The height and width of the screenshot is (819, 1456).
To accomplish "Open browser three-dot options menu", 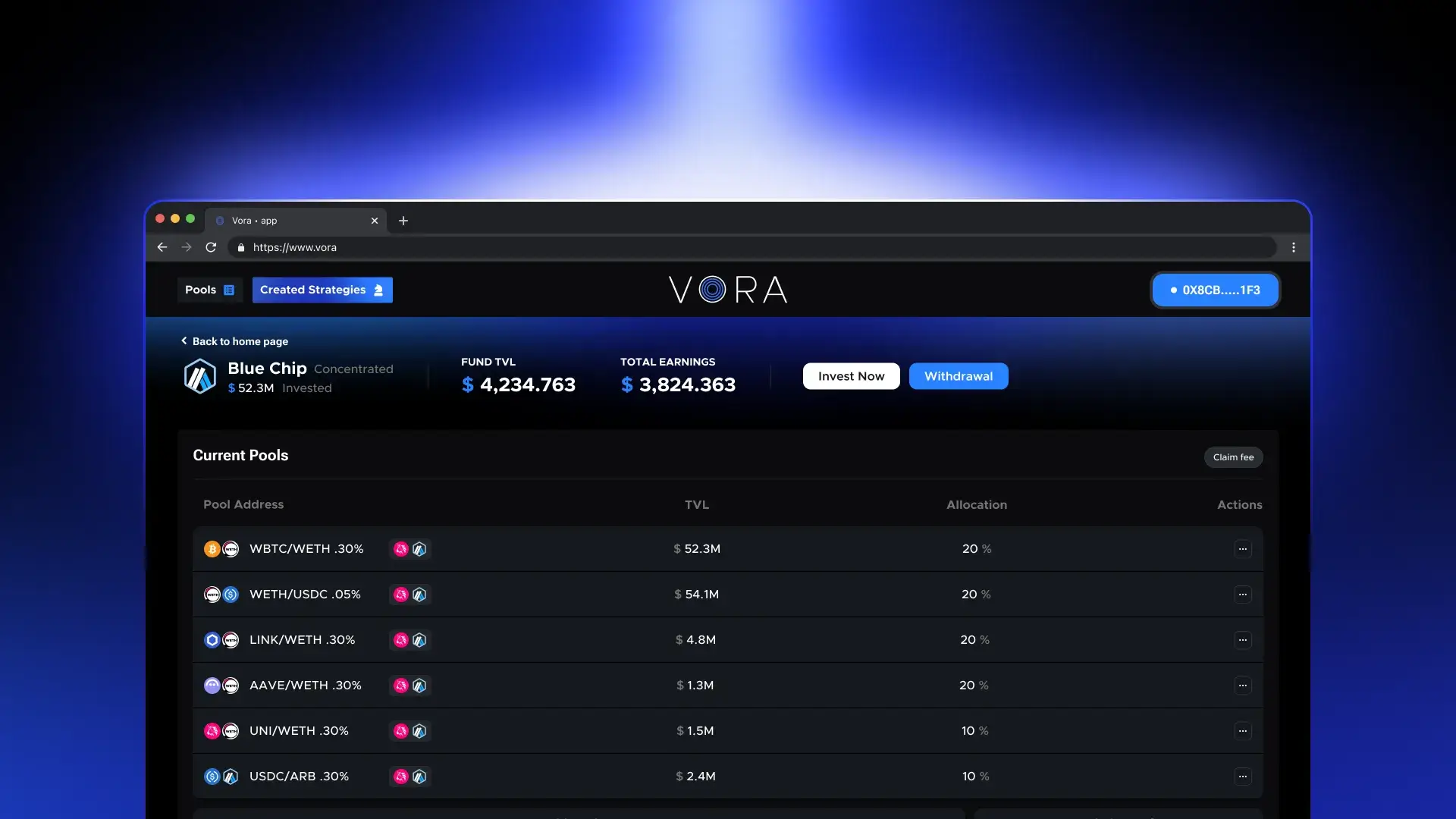I will click(x=1294, y=247).
